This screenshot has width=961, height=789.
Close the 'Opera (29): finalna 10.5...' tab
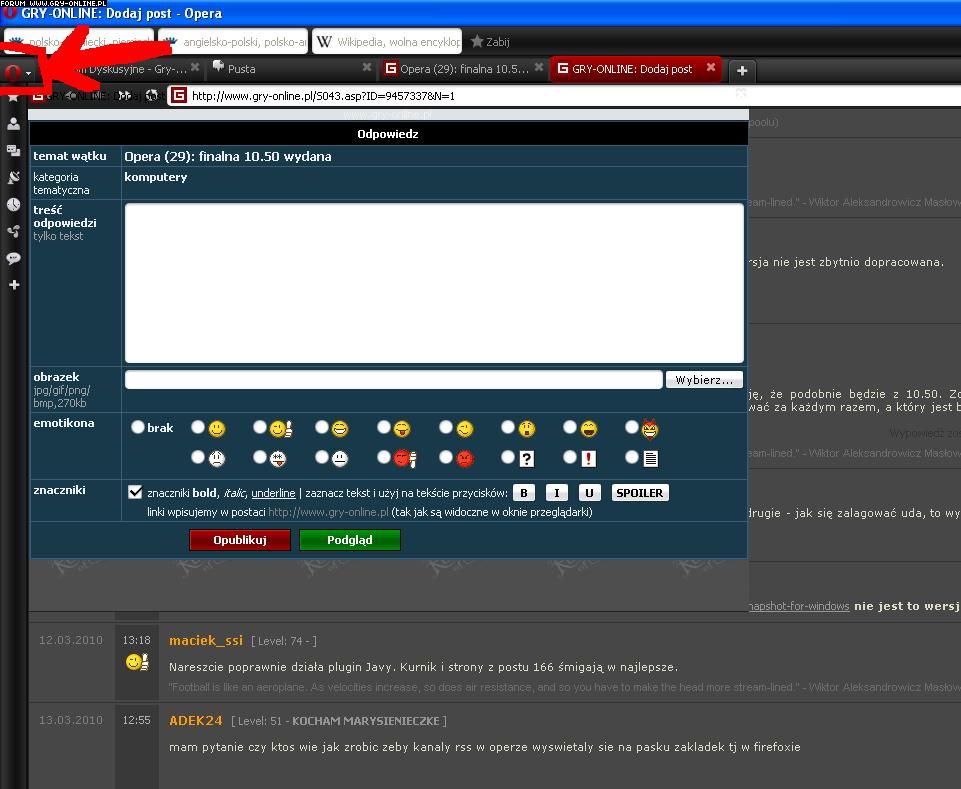point(539,67)
